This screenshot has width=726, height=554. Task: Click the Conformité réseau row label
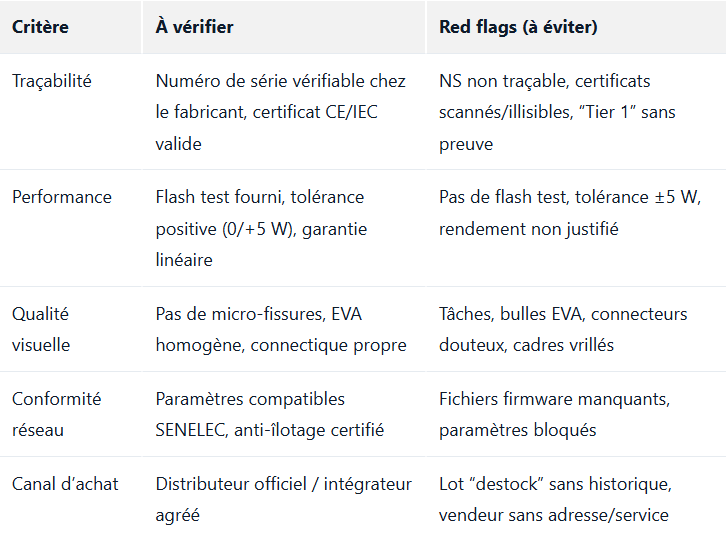click(x=56, y=414)
